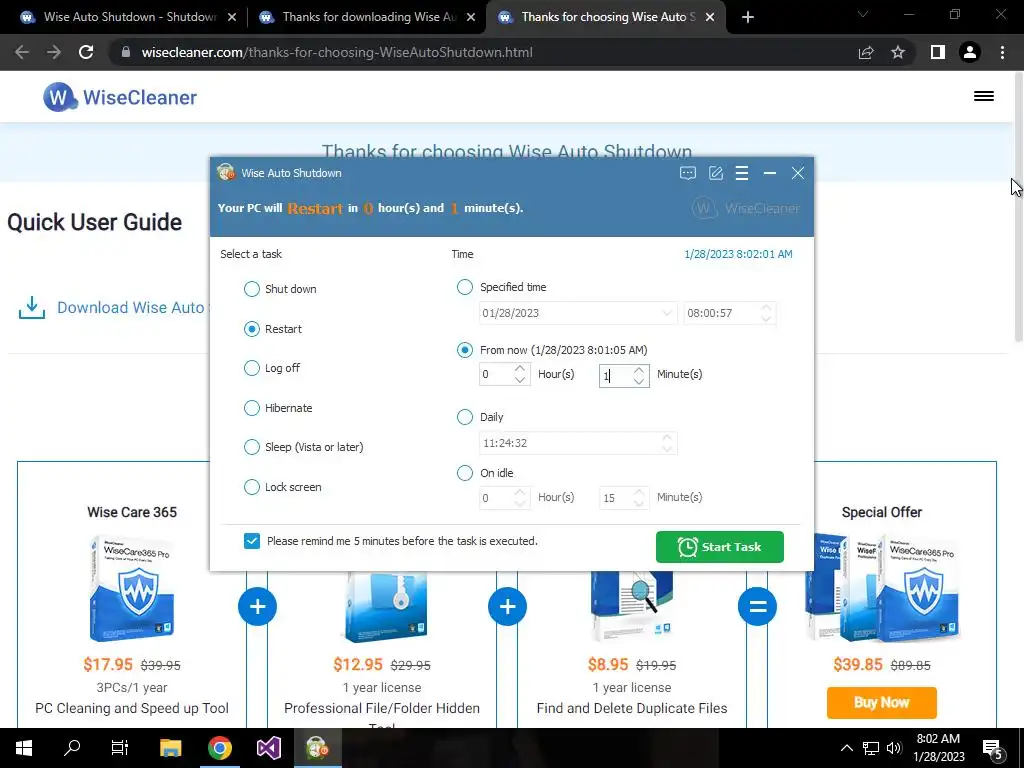Open the volume speaker icon in tray

[895, 748]
